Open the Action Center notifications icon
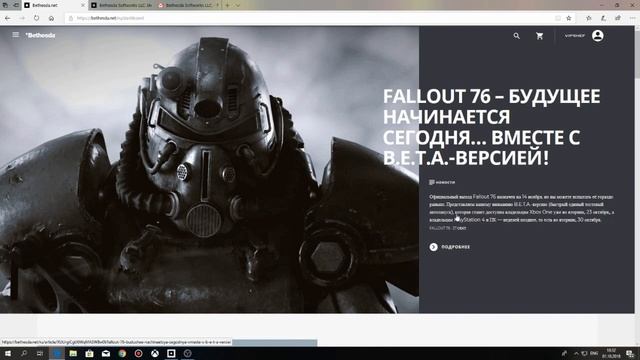The height and width of the screenshot is (360, 640). (630, 353)
